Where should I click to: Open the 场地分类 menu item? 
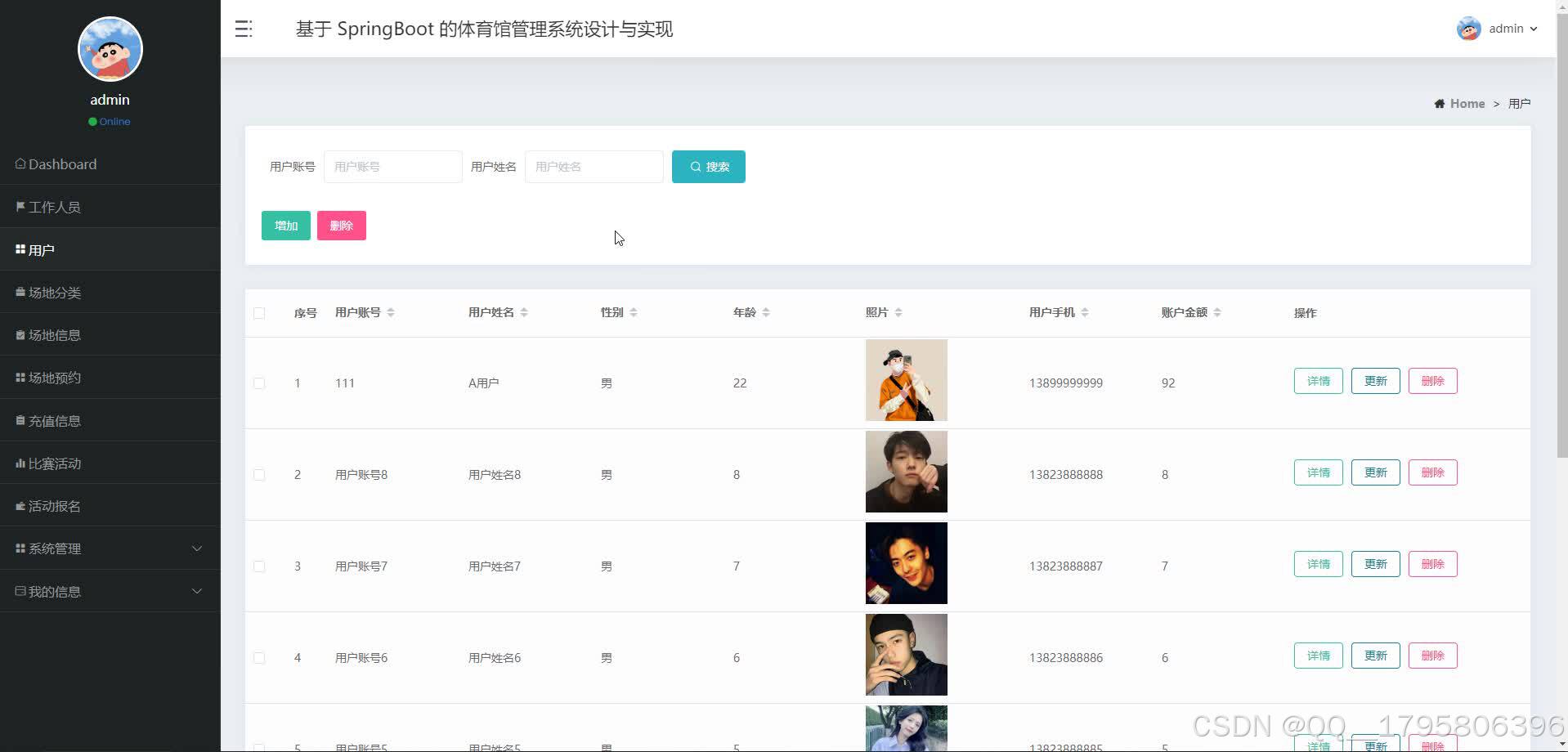point(110,292)
